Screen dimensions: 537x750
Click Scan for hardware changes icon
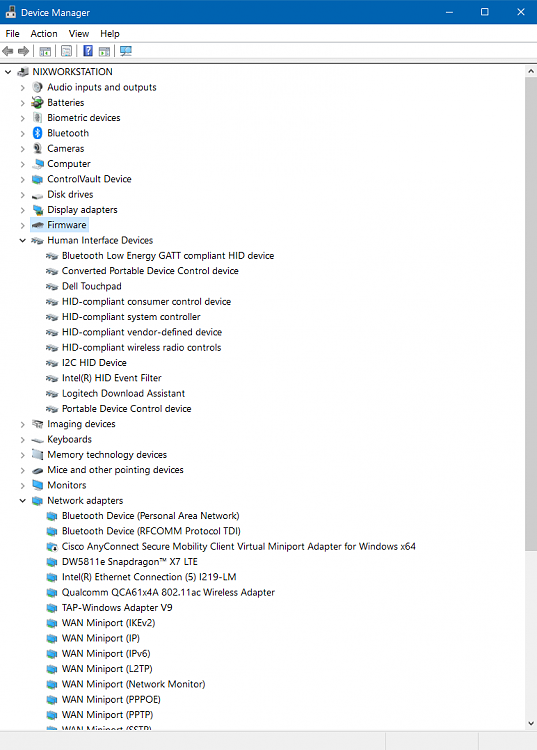tap(126, 51)
